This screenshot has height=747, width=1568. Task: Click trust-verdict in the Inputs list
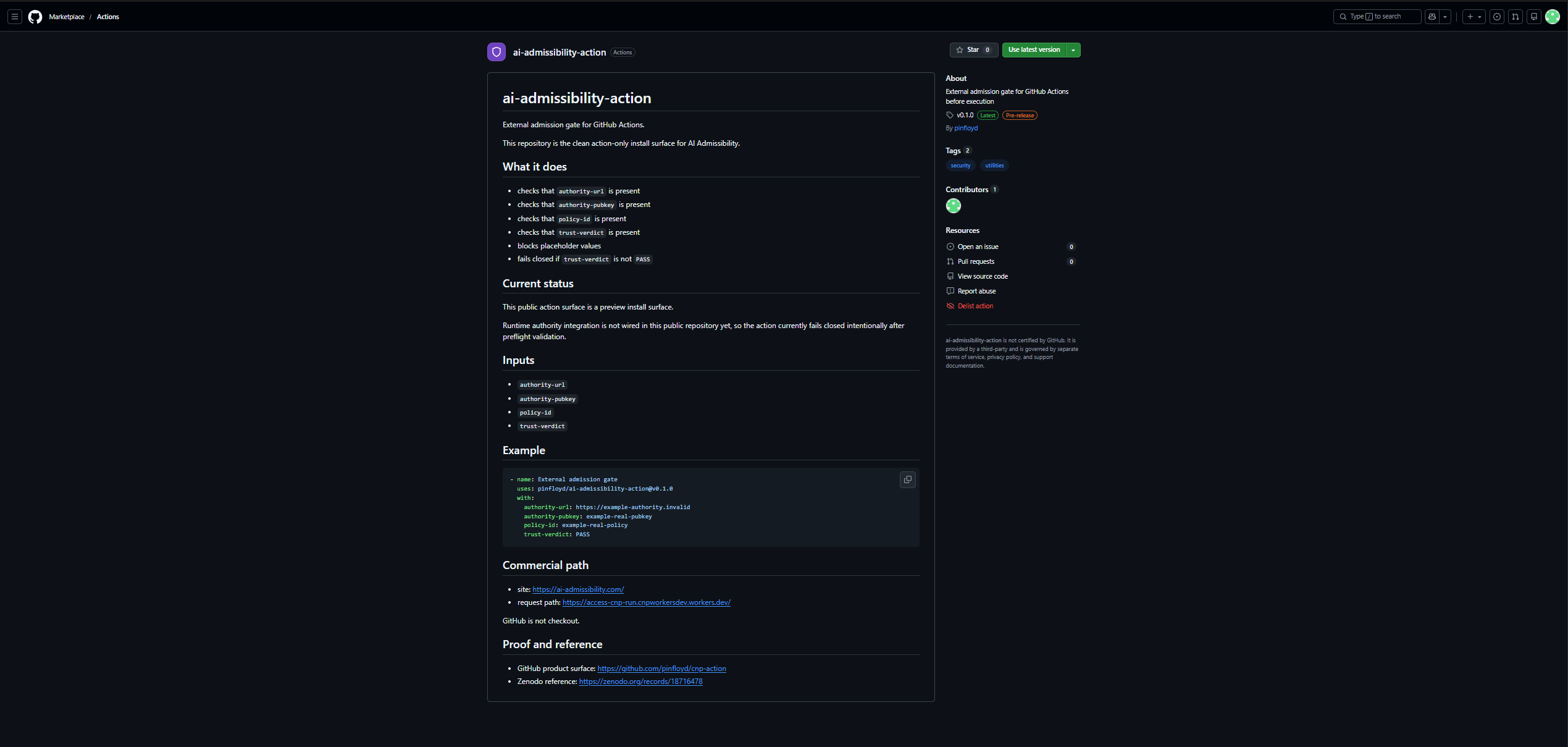[x=542, y=426]
